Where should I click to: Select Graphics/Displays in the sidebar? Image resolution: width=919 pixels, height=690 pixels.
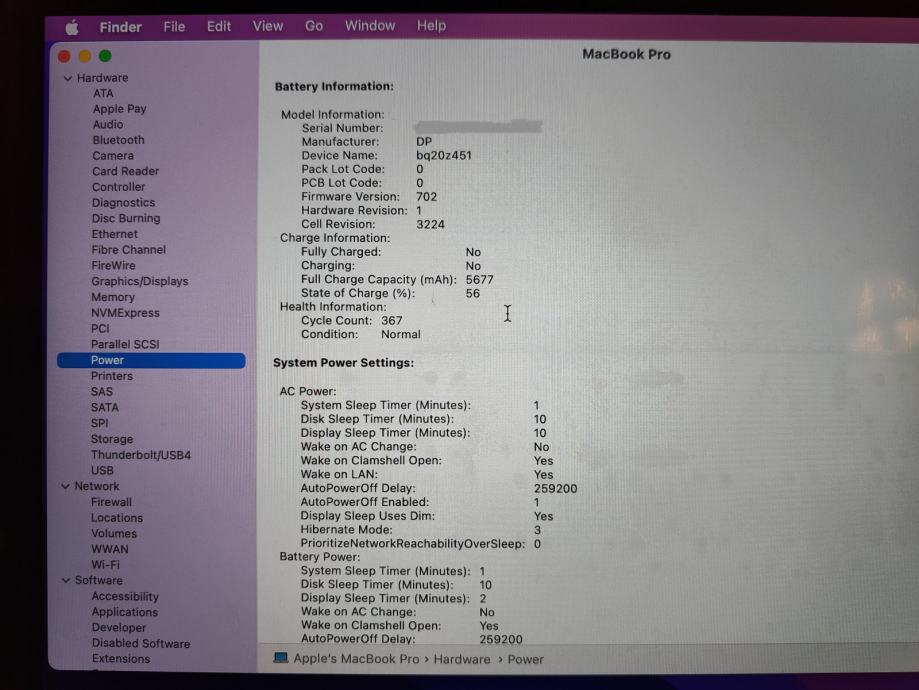[139, 281]
